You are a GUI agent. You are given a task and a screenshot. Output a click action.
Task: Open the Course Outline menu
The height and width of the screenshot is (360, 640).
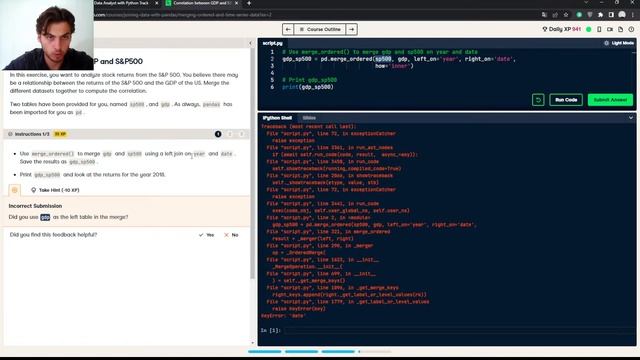(x=320, y=29)
